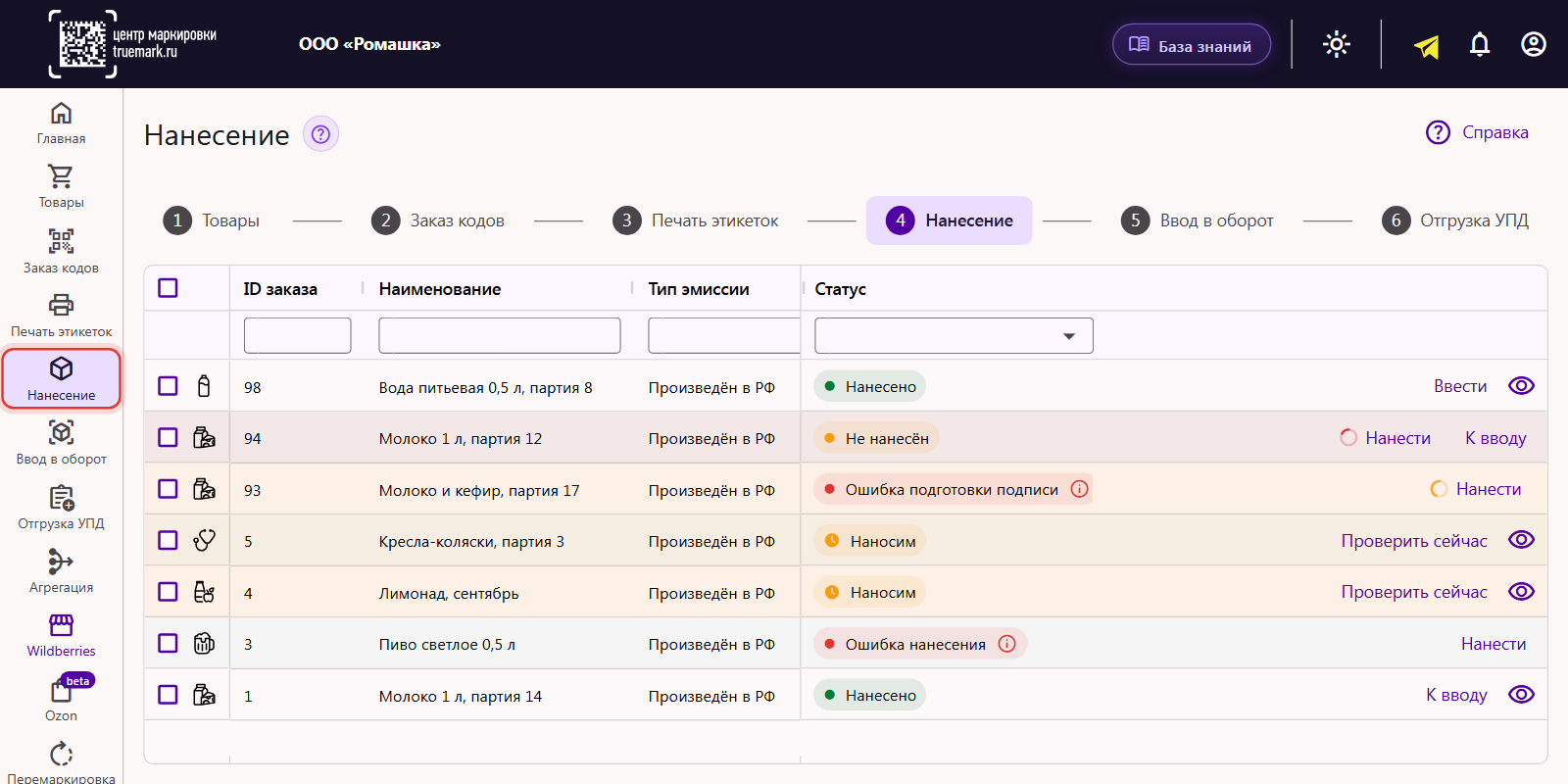The height and width of the screenshot is (784, 1568).
Task: Open user profile account icon
Action: coord(1534,44)
